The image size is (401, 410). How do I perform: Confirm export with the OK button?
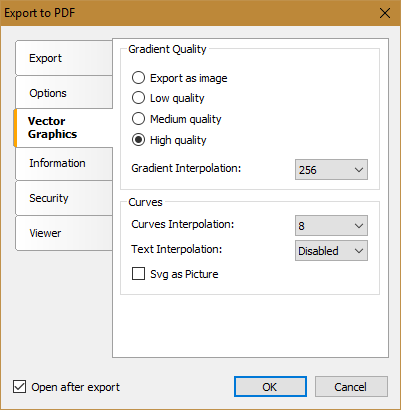[270, 387]
